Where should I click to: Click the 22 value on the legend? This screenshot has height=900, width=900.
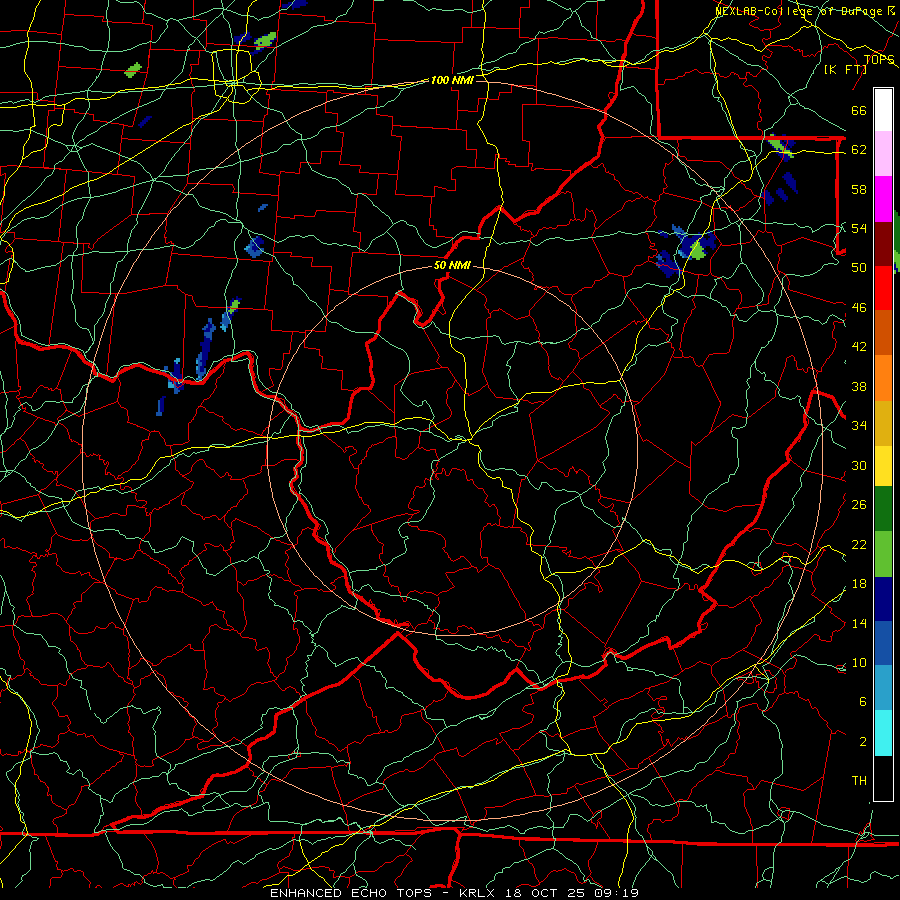click(859, 544)
